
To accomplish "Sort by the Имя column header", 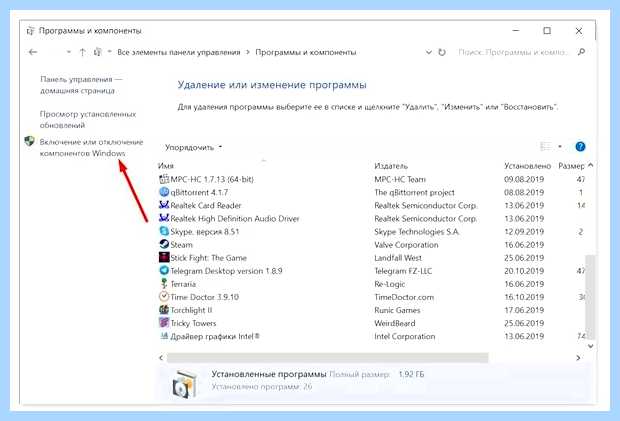I will pyautogui.click(x=166, y=166).
